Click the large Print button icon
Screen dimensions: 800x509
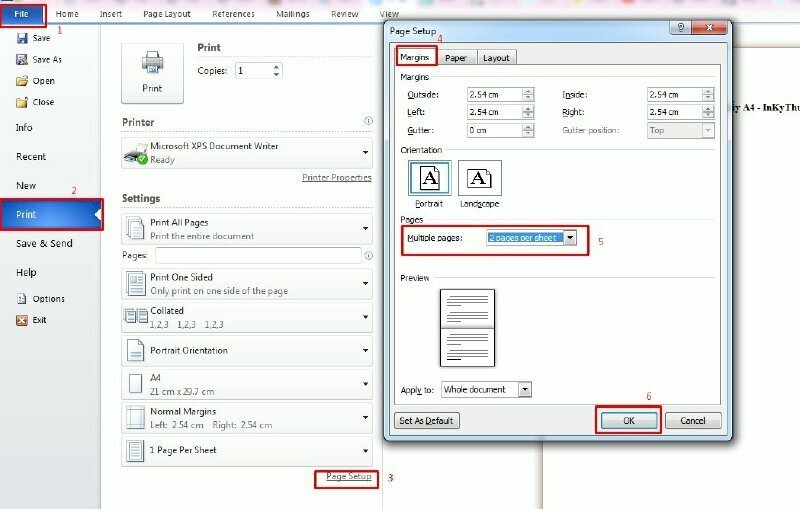(x=152, y=72)
